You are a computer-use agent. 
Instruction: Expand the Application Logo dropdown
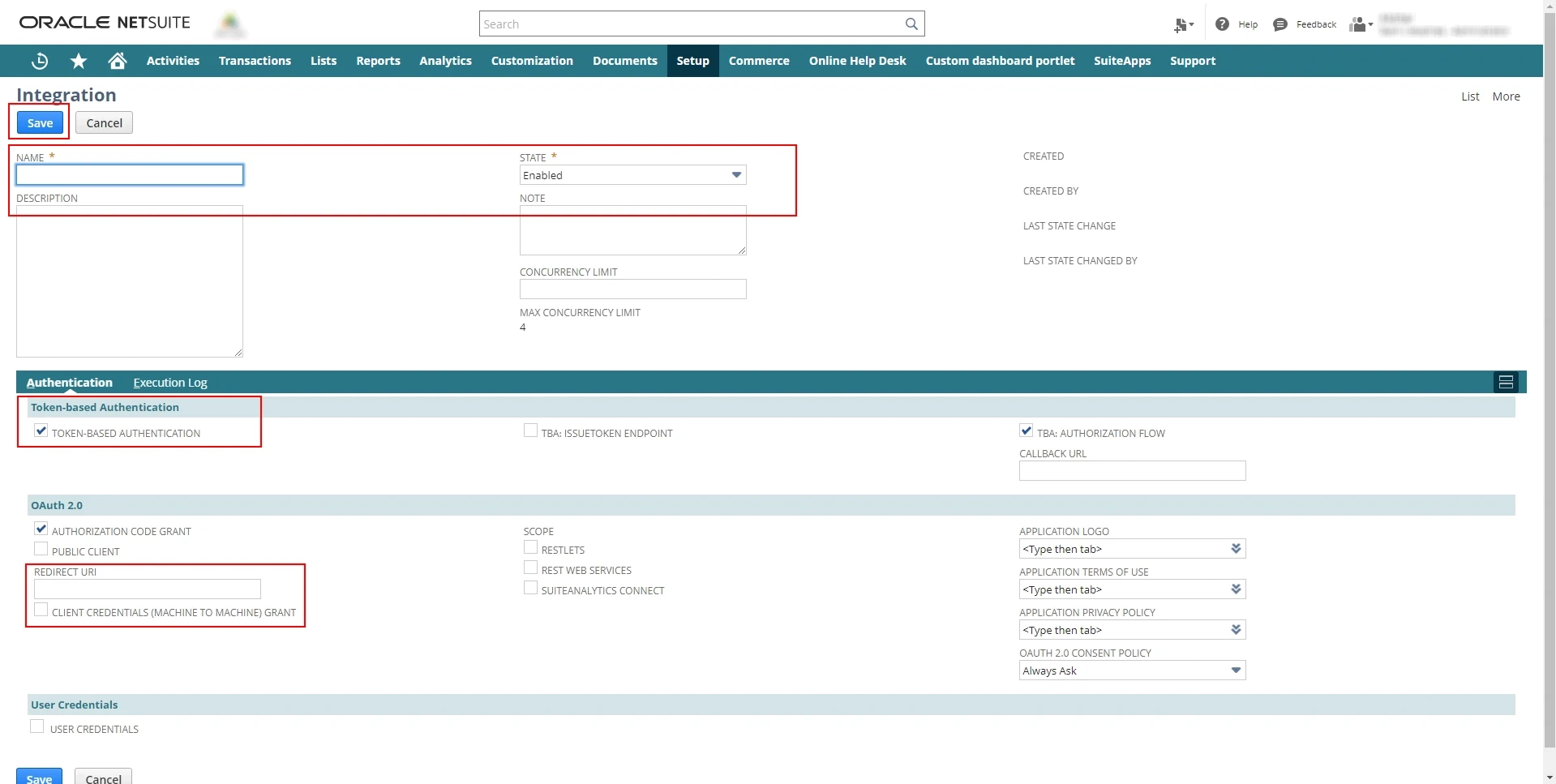click(1236, 549)
